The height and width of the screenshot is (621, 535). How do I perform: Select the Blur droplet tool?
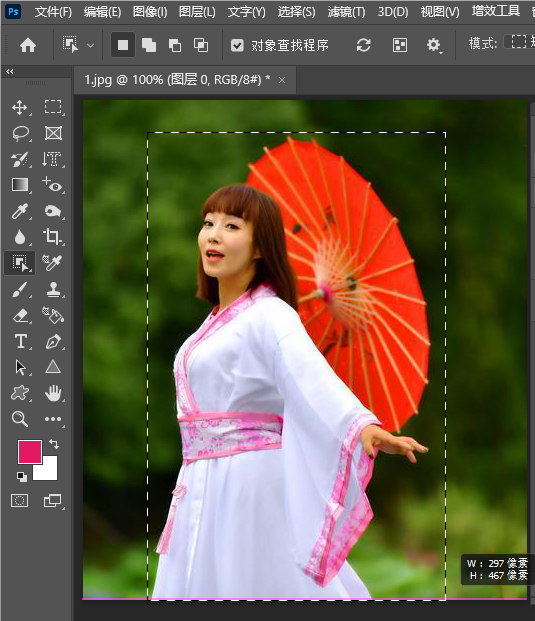[20, 237]
